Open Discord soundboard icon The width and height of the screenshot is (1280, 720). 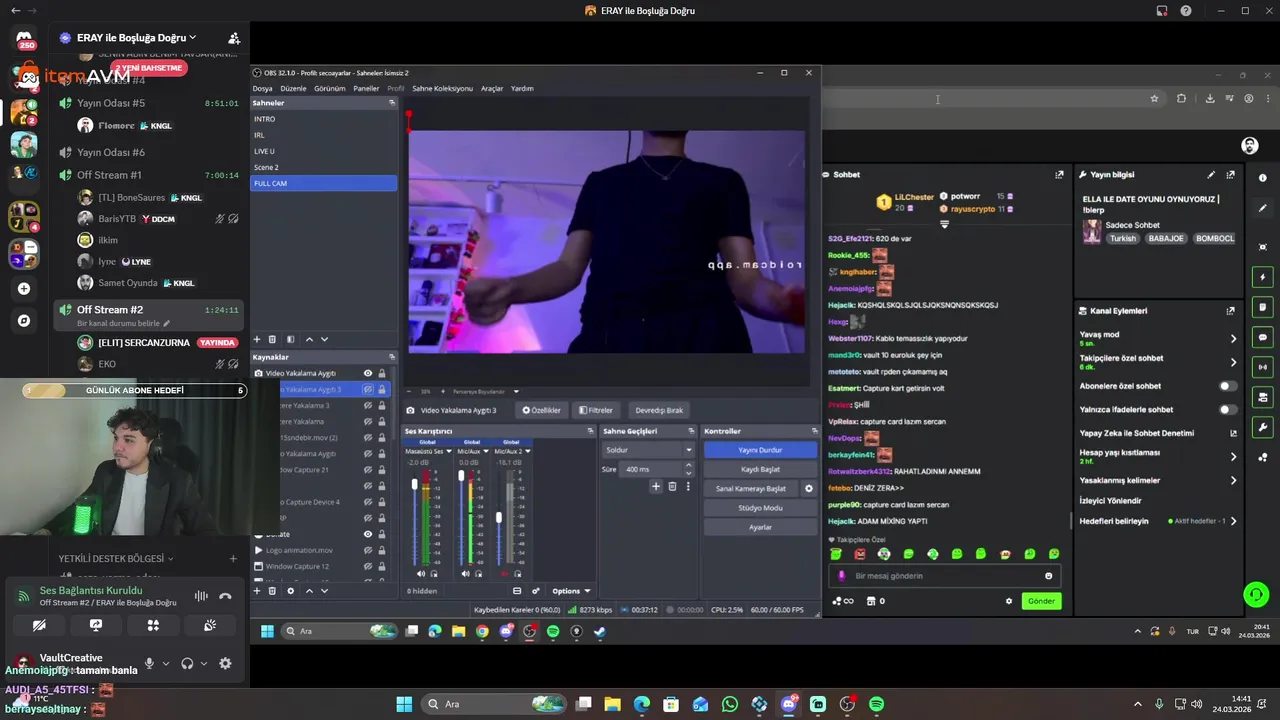pos(210,625)
